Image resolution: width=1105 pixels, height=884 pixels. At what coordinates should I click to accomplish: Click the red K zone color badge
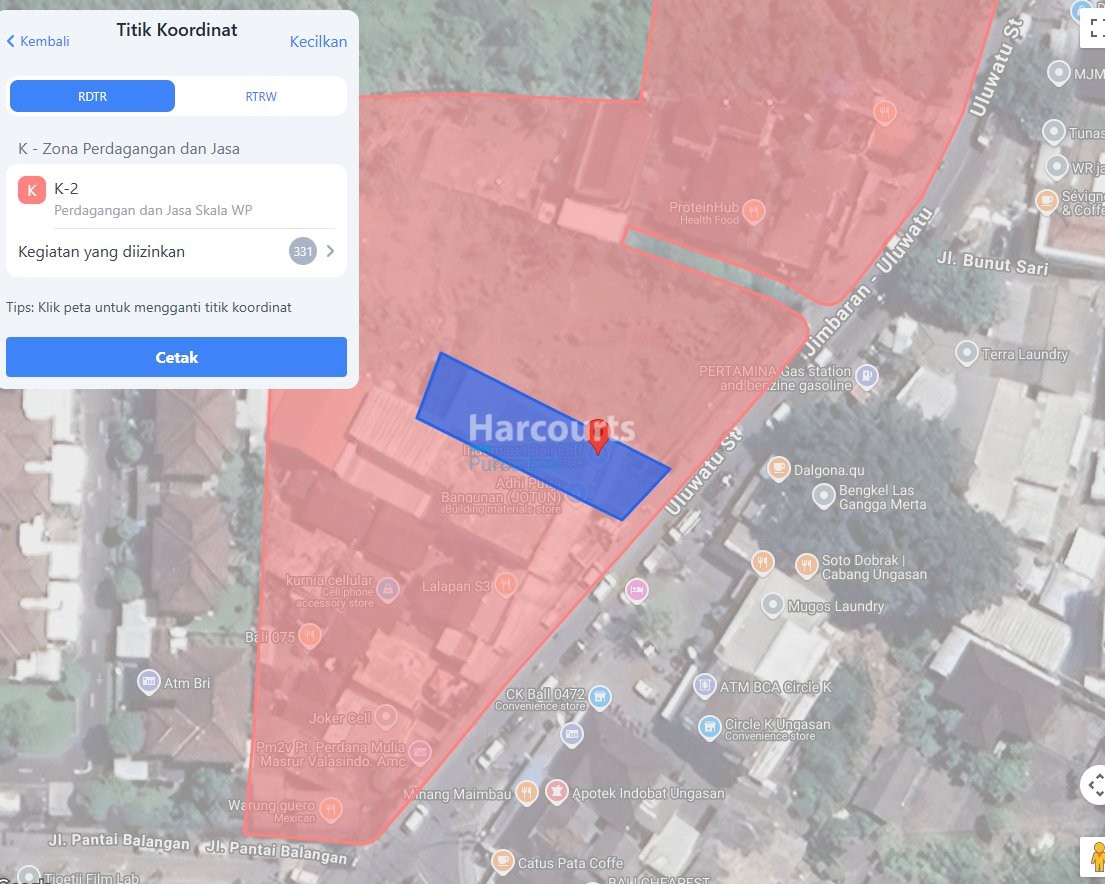[32, 189]
